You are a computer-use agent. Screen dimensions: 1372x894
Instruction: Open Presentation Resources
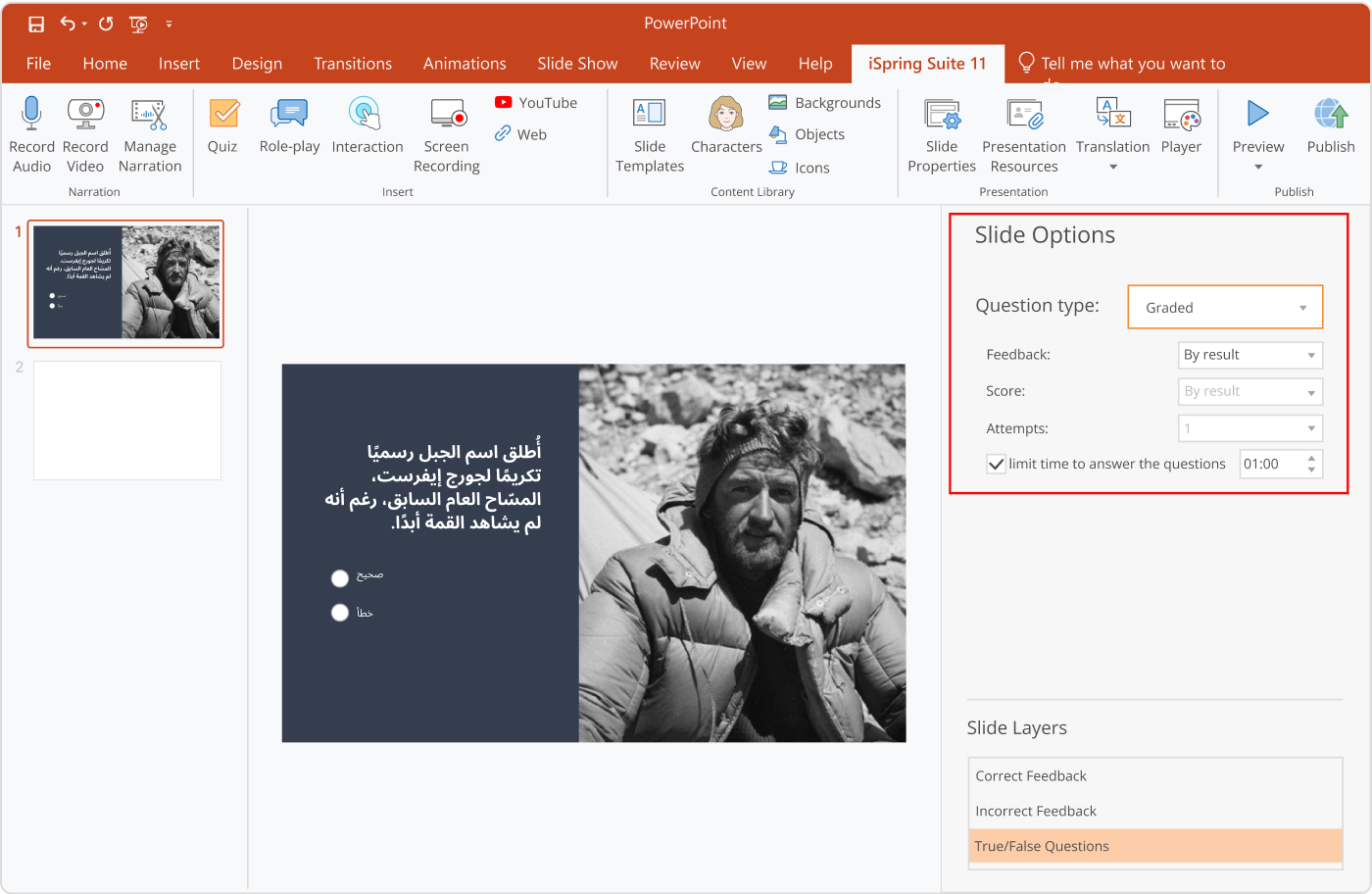(1024, 135)
